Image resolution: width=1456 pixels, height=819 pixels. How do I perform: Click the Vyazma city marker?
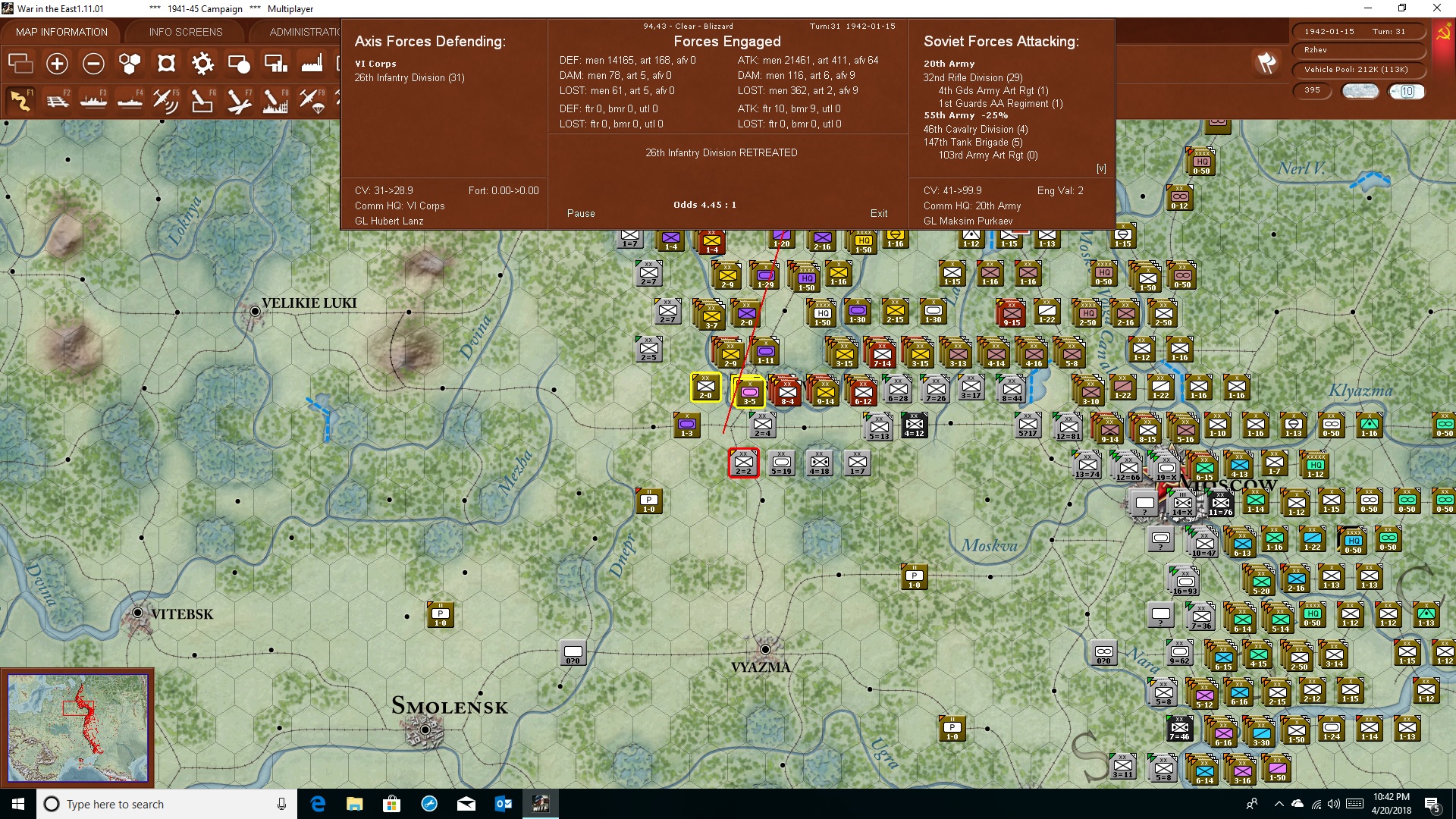point(765,649)
